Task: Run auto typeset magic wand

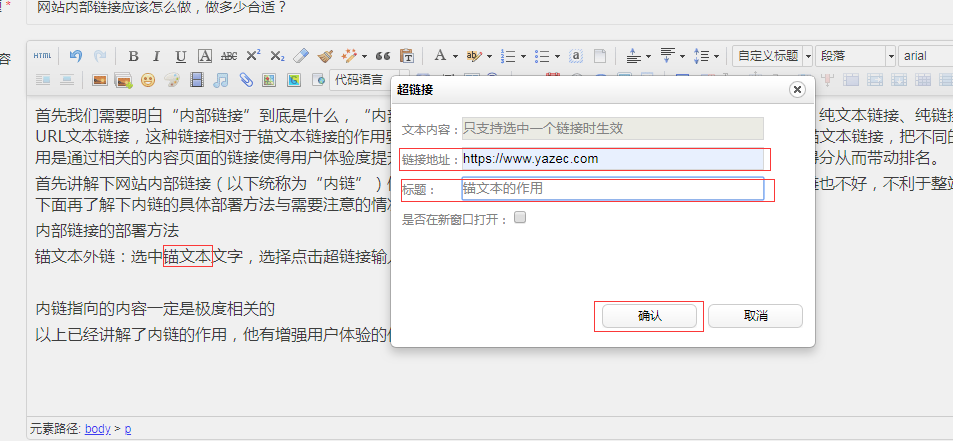Action: pyautogui.click(x=349, y=56)
